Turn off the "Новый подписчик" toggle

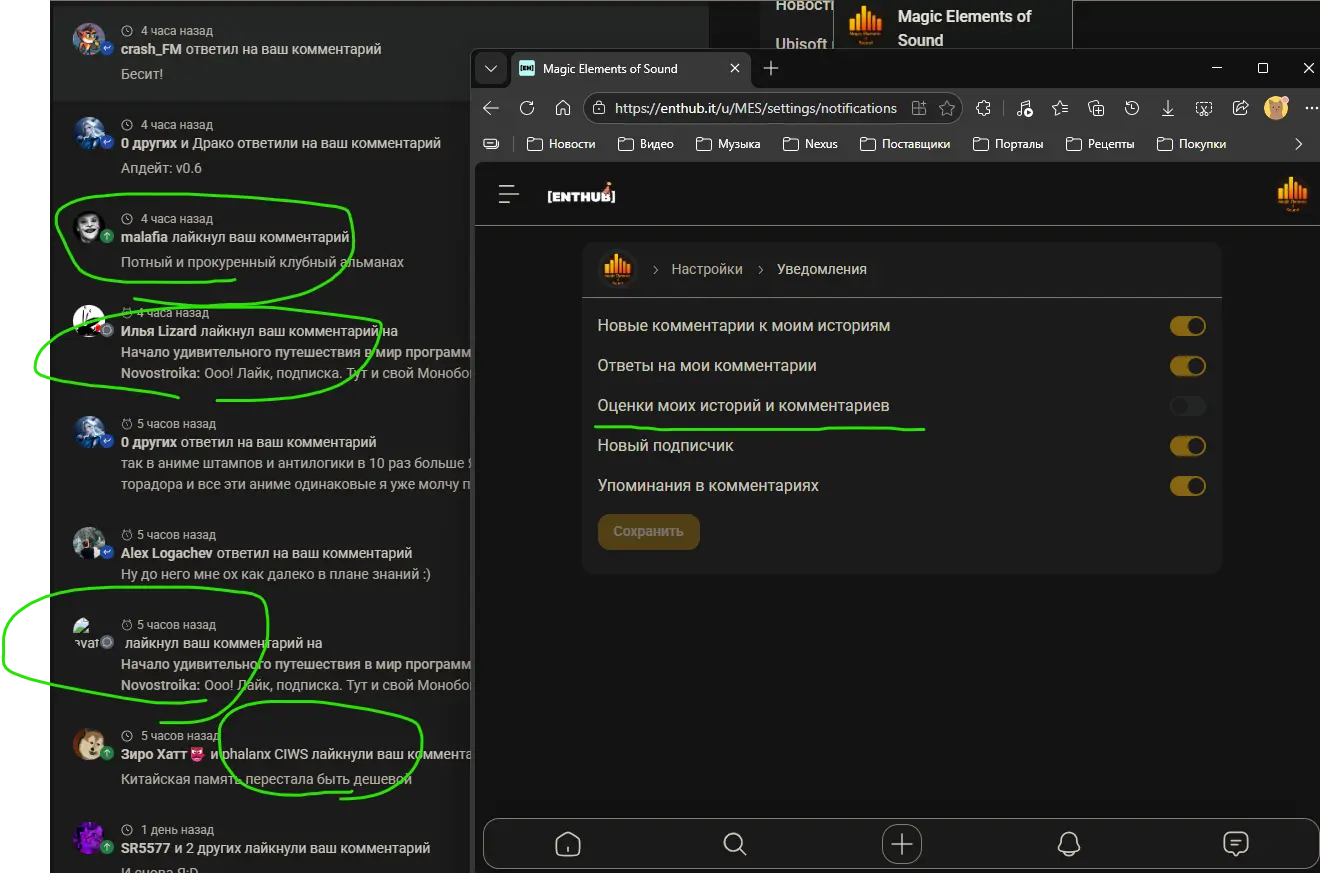click(x=1187, y=446)
